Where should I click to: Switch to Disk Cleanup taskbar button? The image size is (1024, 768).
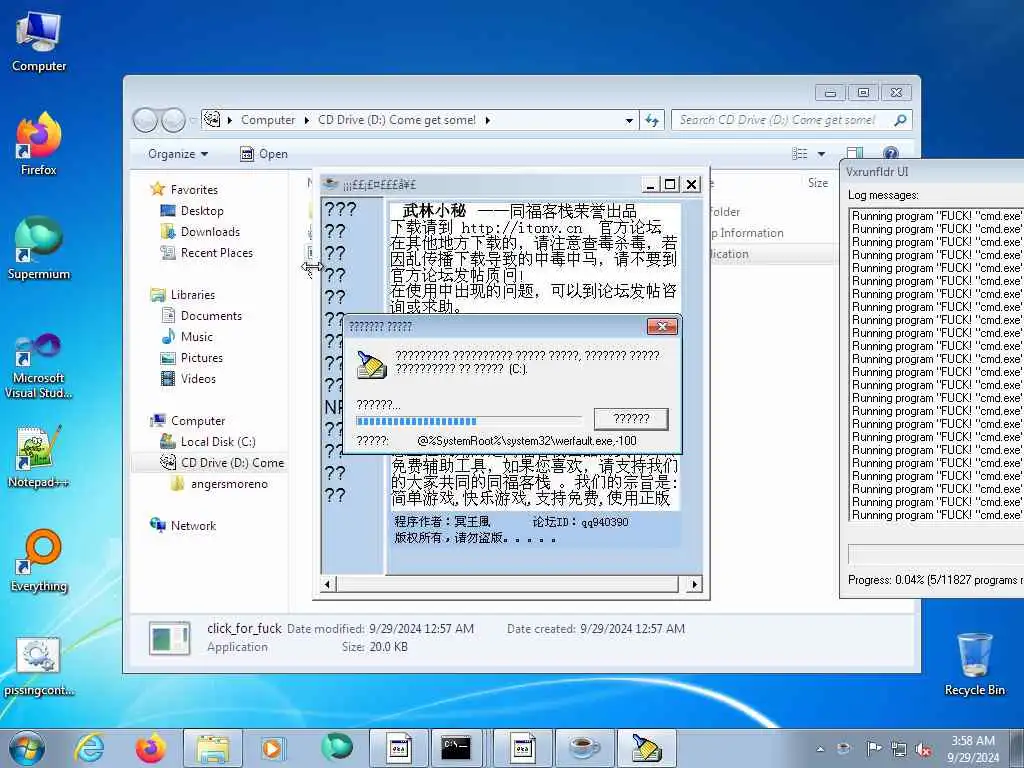(x=646, y=748)
